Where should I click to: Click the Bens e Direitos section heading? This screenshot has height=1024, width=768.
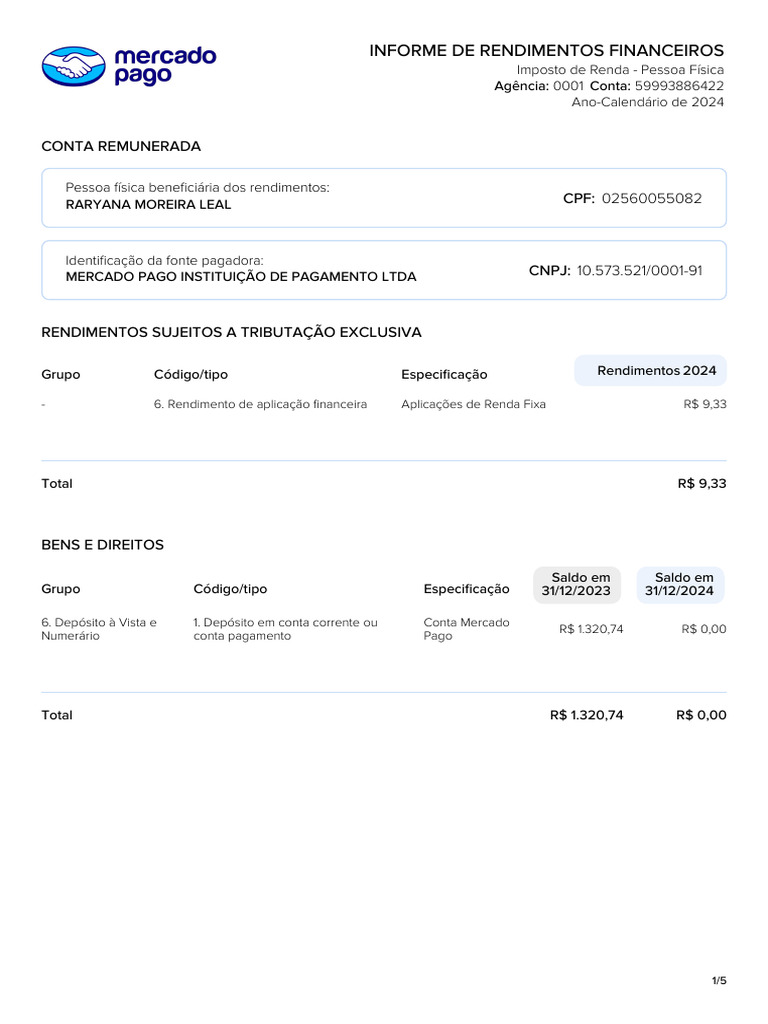pos(102,545)
